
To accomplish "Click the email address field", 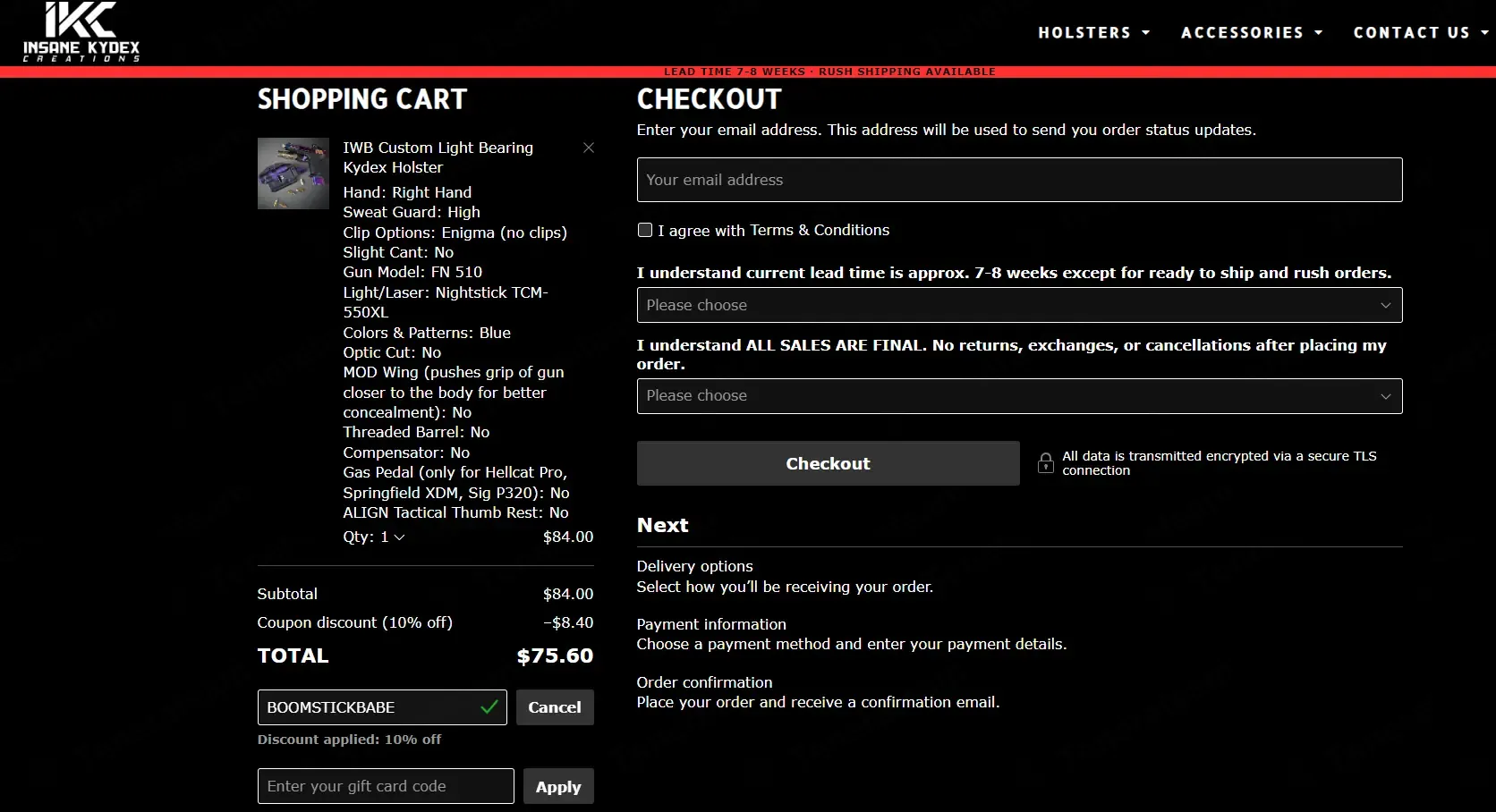I will click(1019, 180).
